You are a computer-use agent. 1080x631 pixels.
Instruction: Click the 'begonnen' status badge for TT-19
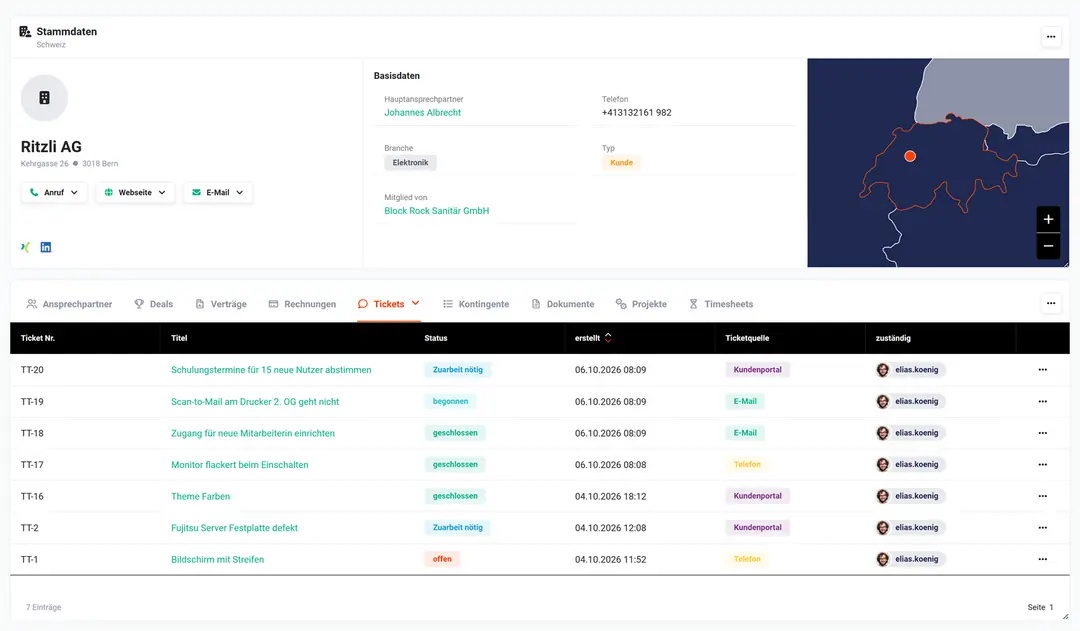click(450, 402)
